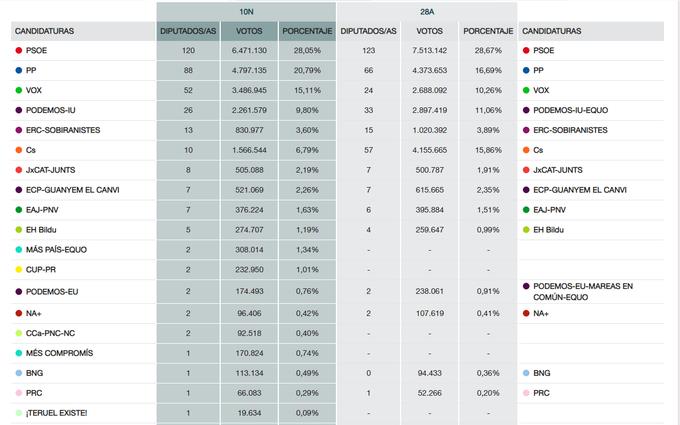
Task: Click PP 10N percentage 20,79%
Action: [307, 70]
